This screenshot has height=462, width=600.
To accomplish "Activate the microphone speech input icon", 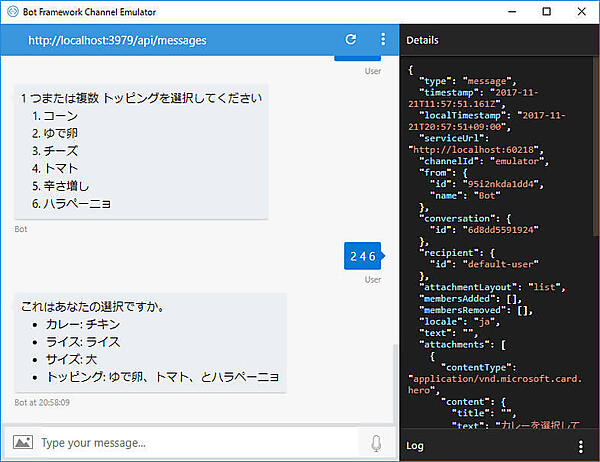I will (376, 442).
